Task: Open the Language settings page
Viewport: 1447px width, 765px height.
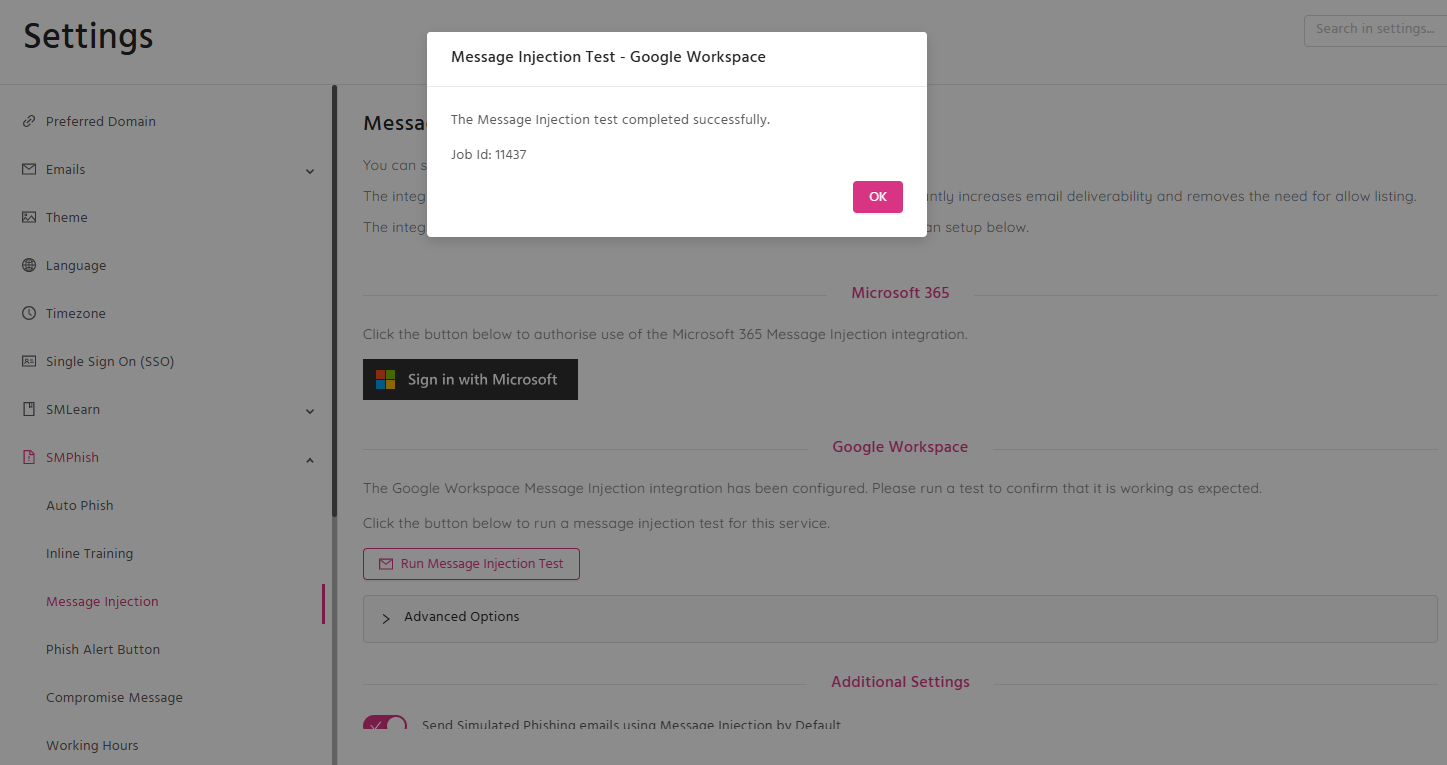Action: (x=76, y=265)
